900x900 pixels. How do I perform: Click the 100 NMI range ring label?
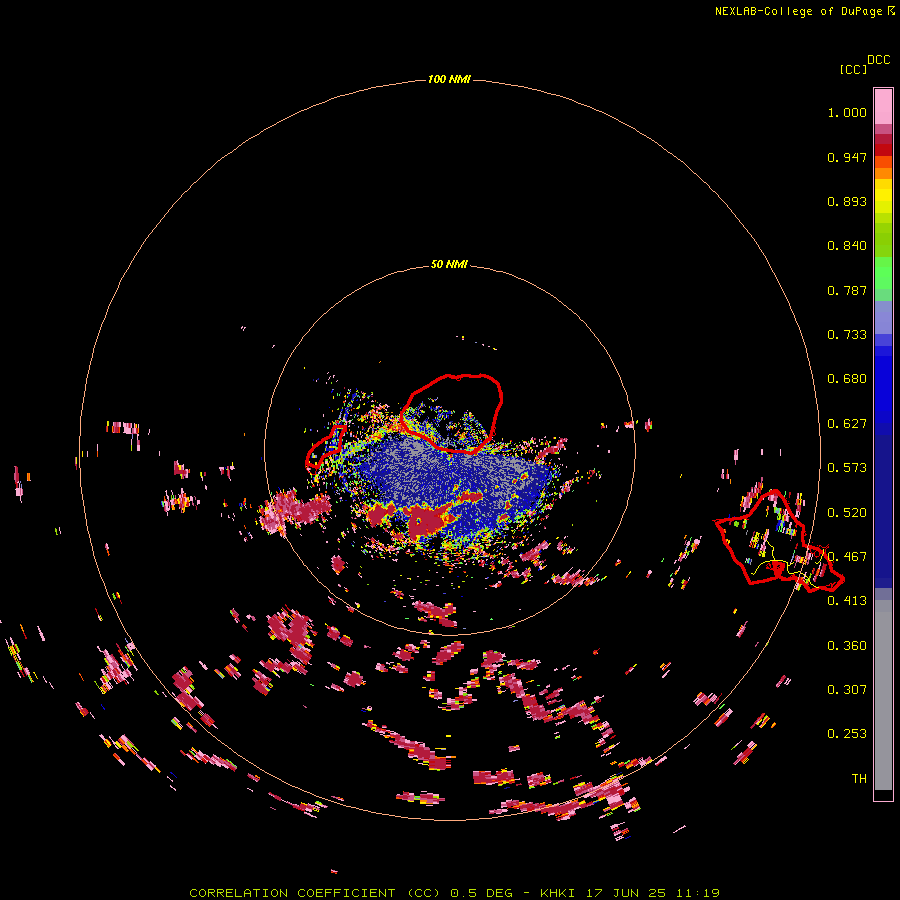point(449,79)
